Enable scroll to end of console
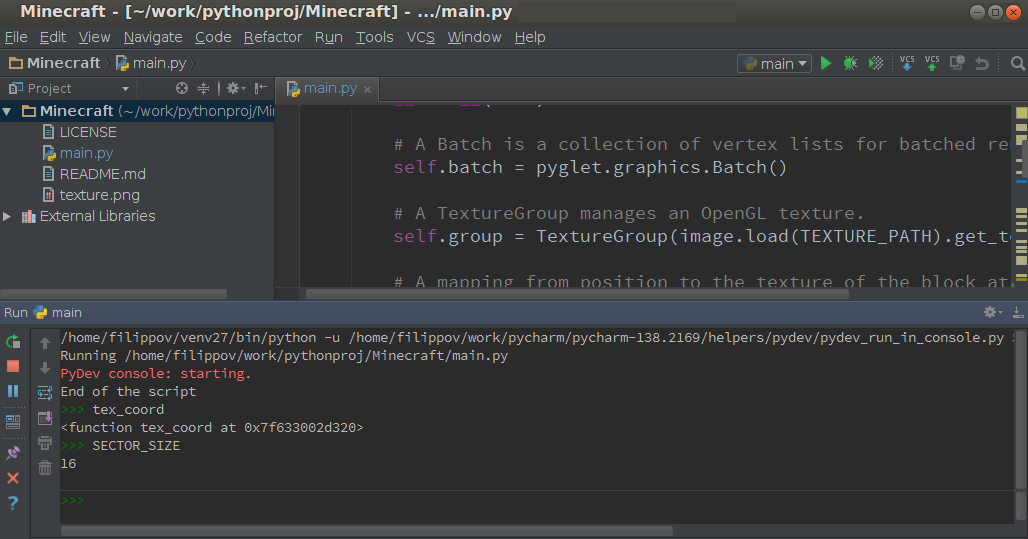This screenshot has height=539, width=1028. pos(45,418)
